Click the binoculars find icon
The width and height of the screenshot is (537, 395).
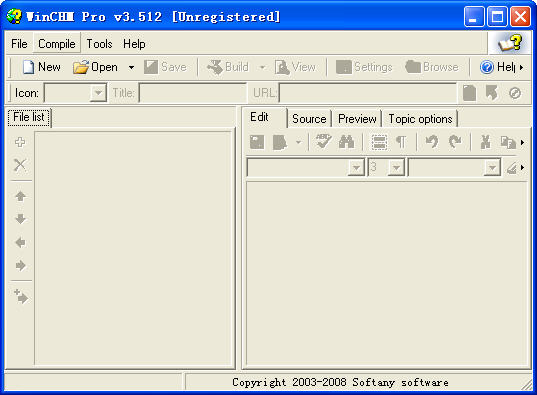(x=346, y=141)
